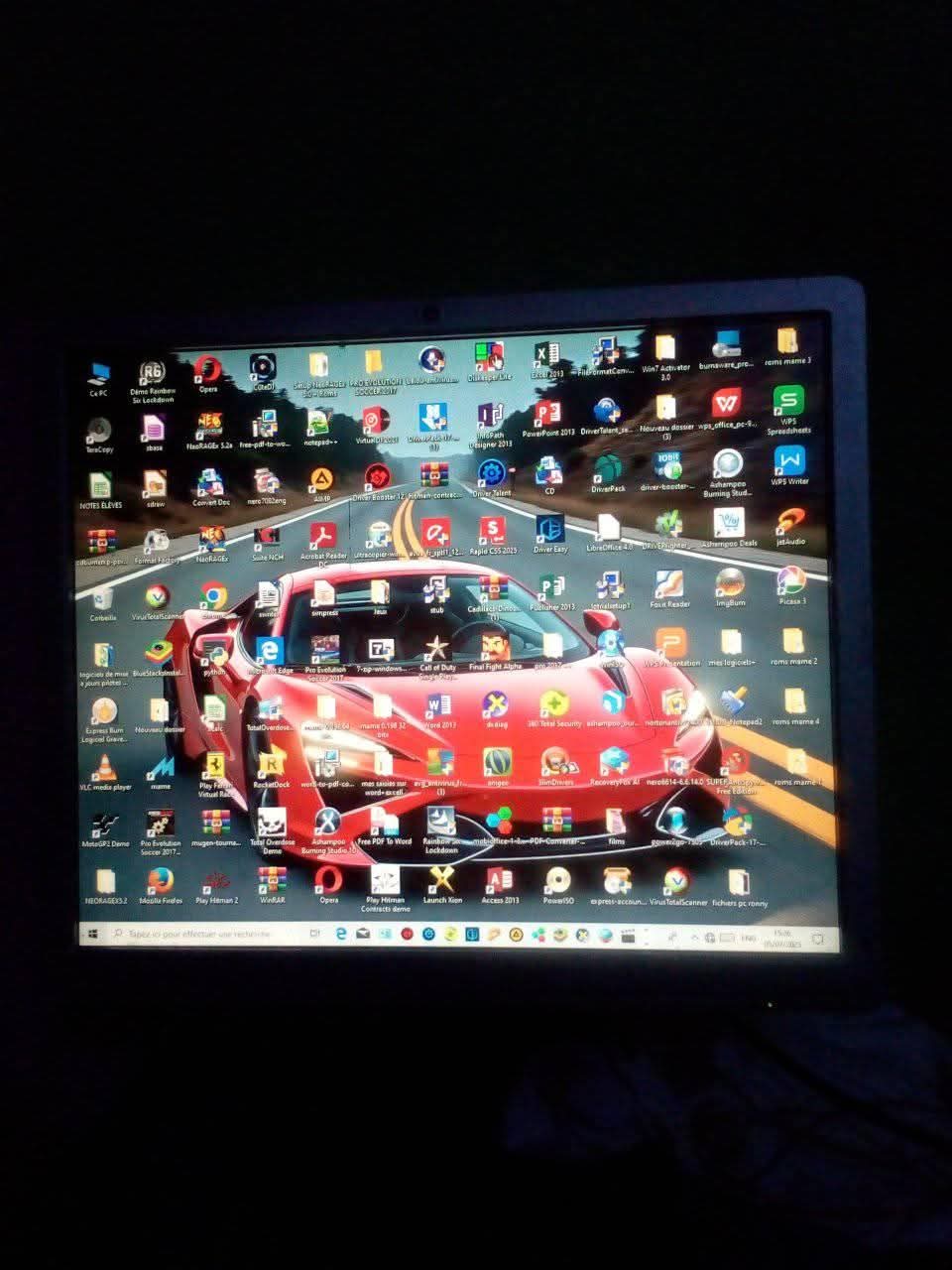Open Microsoft Edge from the taskbar
Screen dimensions: 952x1270
(x=341, y=935)
